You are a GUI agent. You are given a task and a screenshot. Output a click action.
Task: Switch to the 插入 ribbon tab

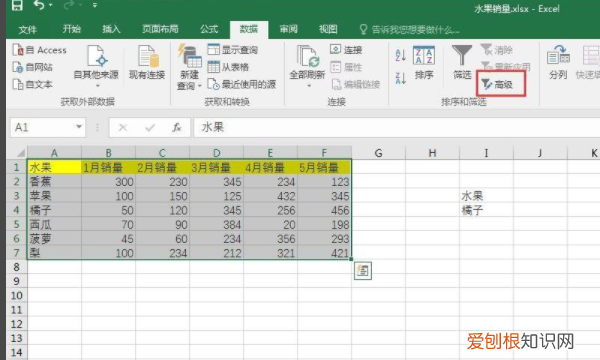111,29
